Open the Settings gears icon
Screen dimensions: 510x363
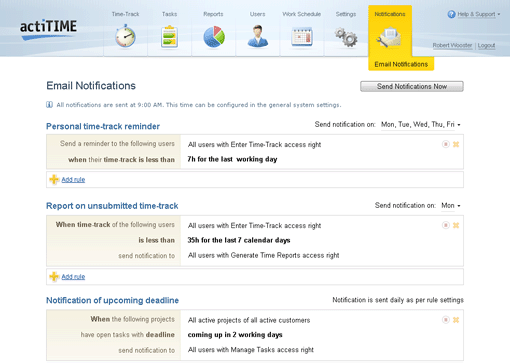[x=346, y=37]
